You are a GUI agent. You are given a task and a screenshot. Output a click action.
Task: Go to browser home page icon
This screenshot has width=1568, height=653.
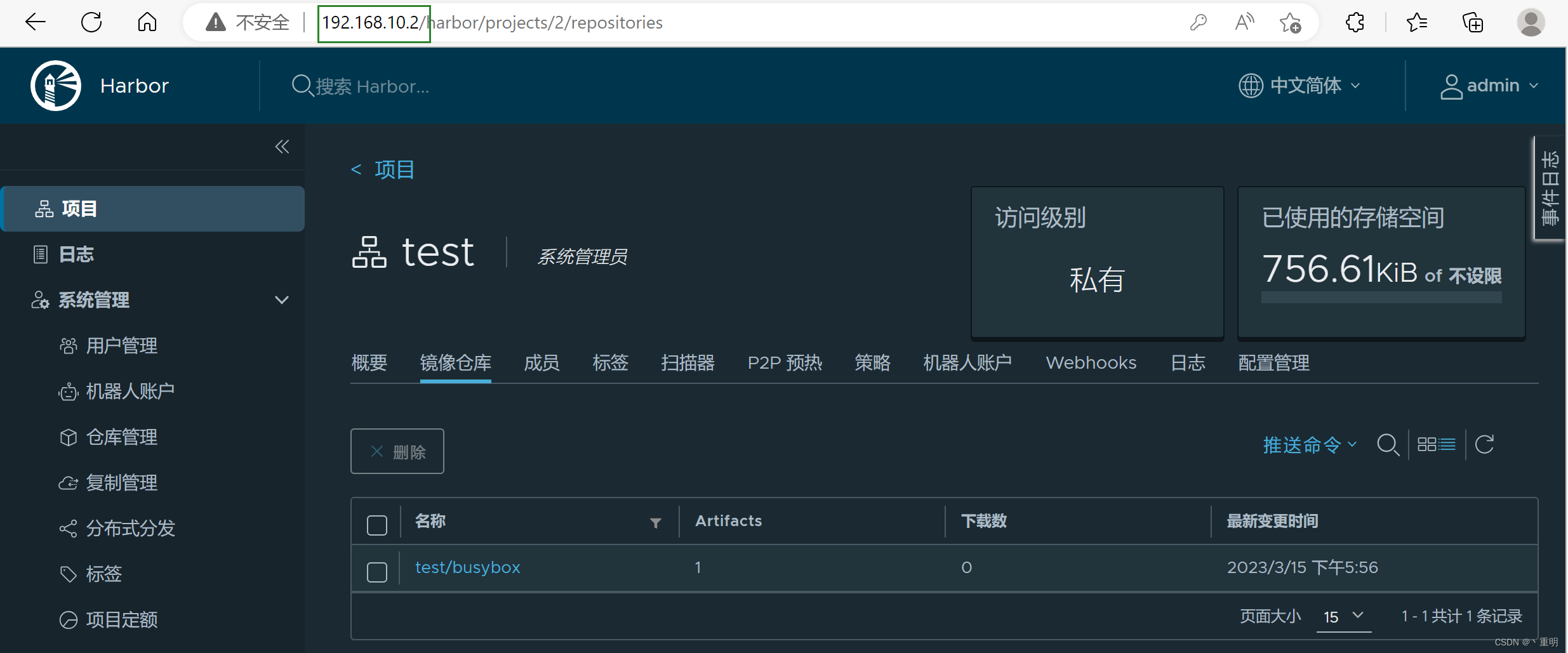[147, 22]
